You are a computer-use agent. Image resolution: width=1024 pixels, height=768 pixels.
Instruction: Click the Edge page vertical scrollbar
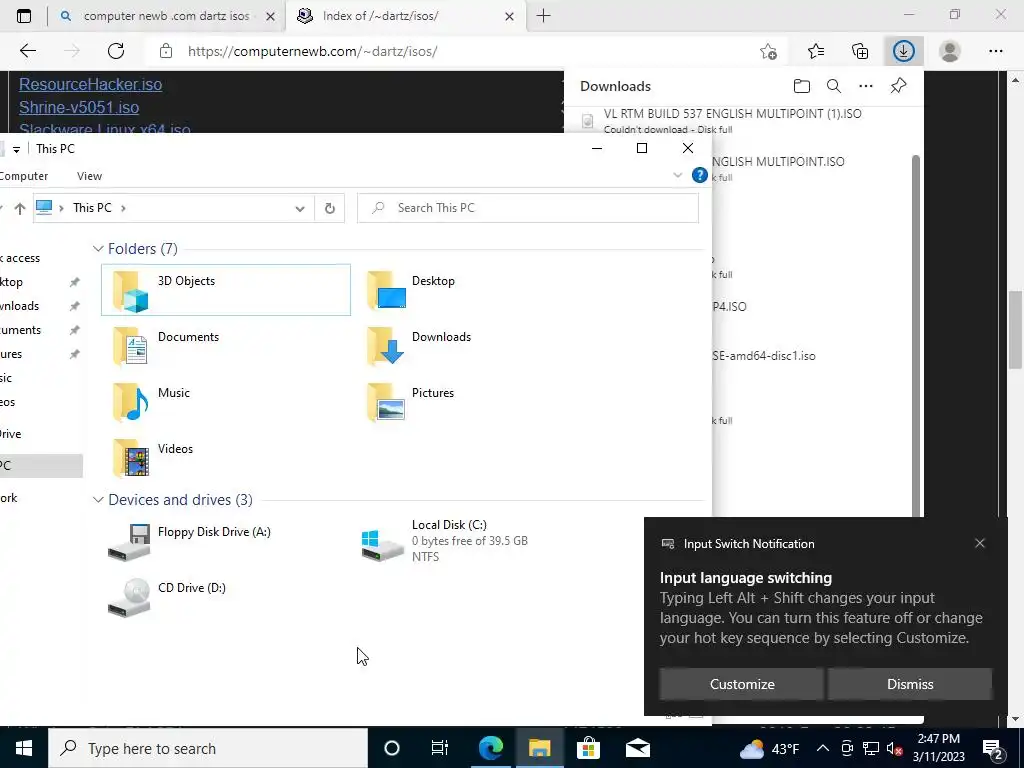coord(1015,330)
